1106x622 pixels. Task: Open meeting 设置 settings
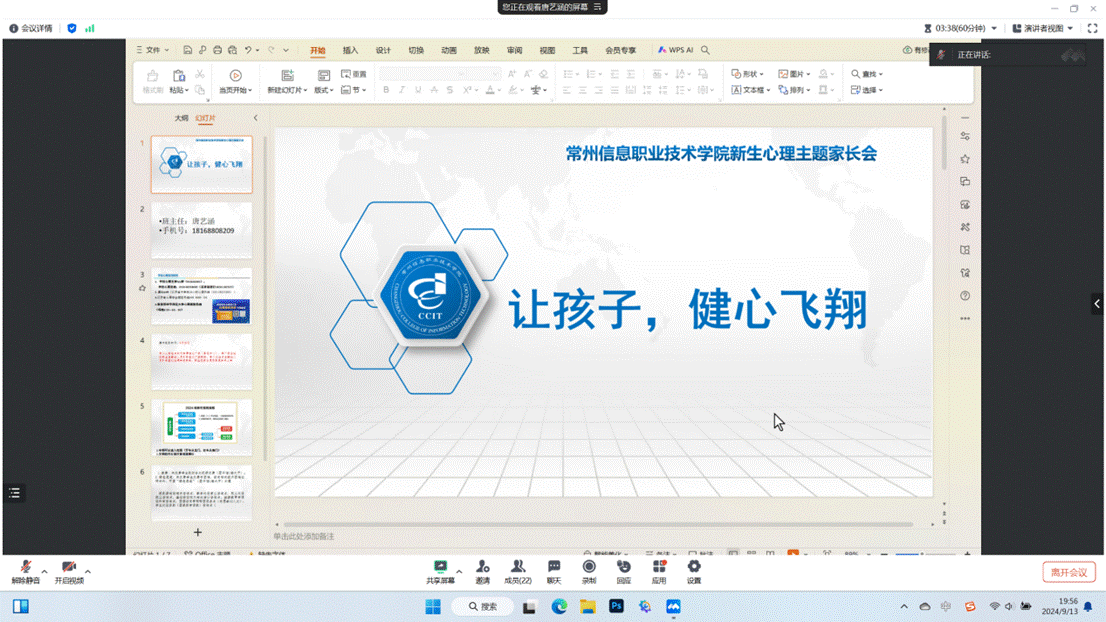point(694,572)
